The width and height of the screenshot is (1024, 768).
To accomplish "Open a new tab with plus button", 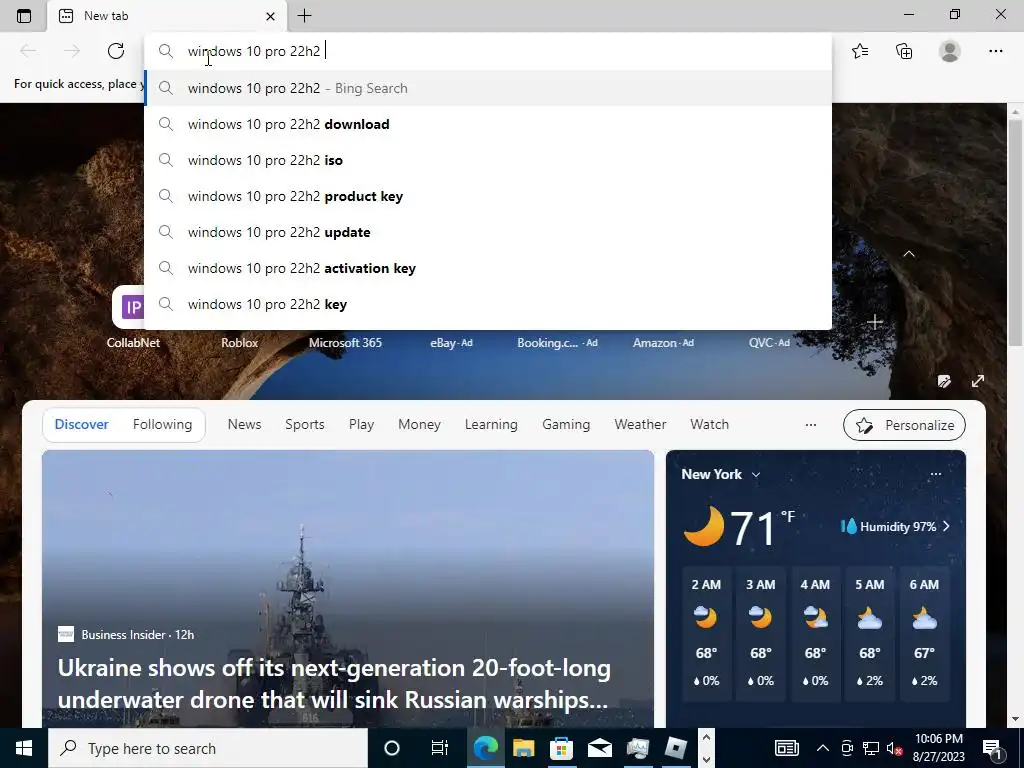I will tap(304, 16).
